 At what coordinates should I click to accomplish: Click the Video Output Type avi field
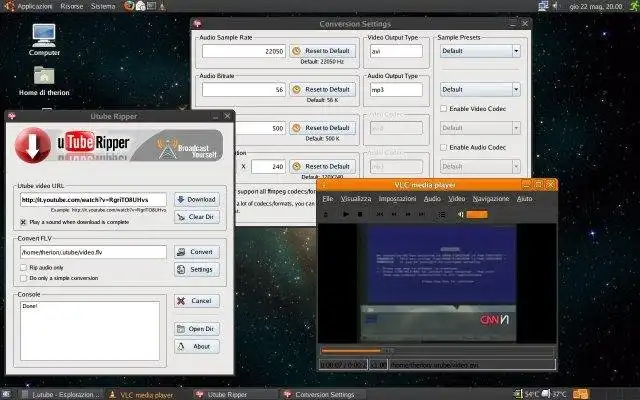pos(396,51)
